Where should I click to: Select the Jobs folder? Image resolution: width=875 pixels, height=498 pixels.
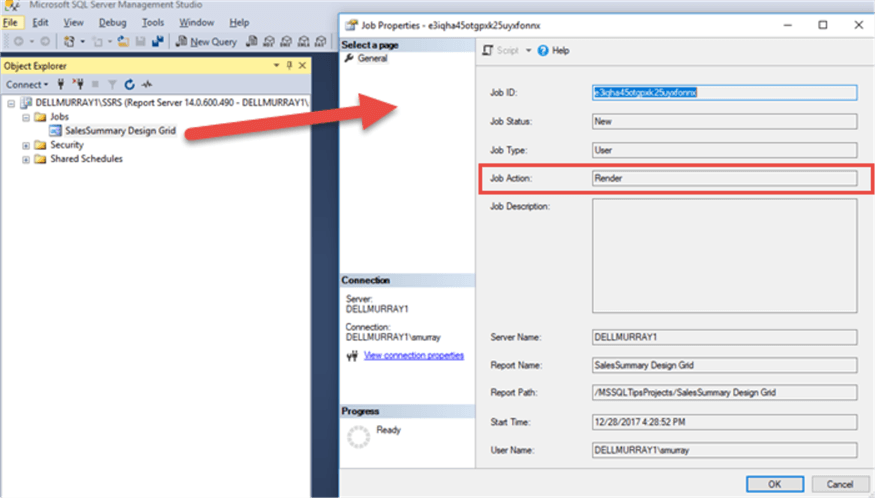[x=59, y=117]
